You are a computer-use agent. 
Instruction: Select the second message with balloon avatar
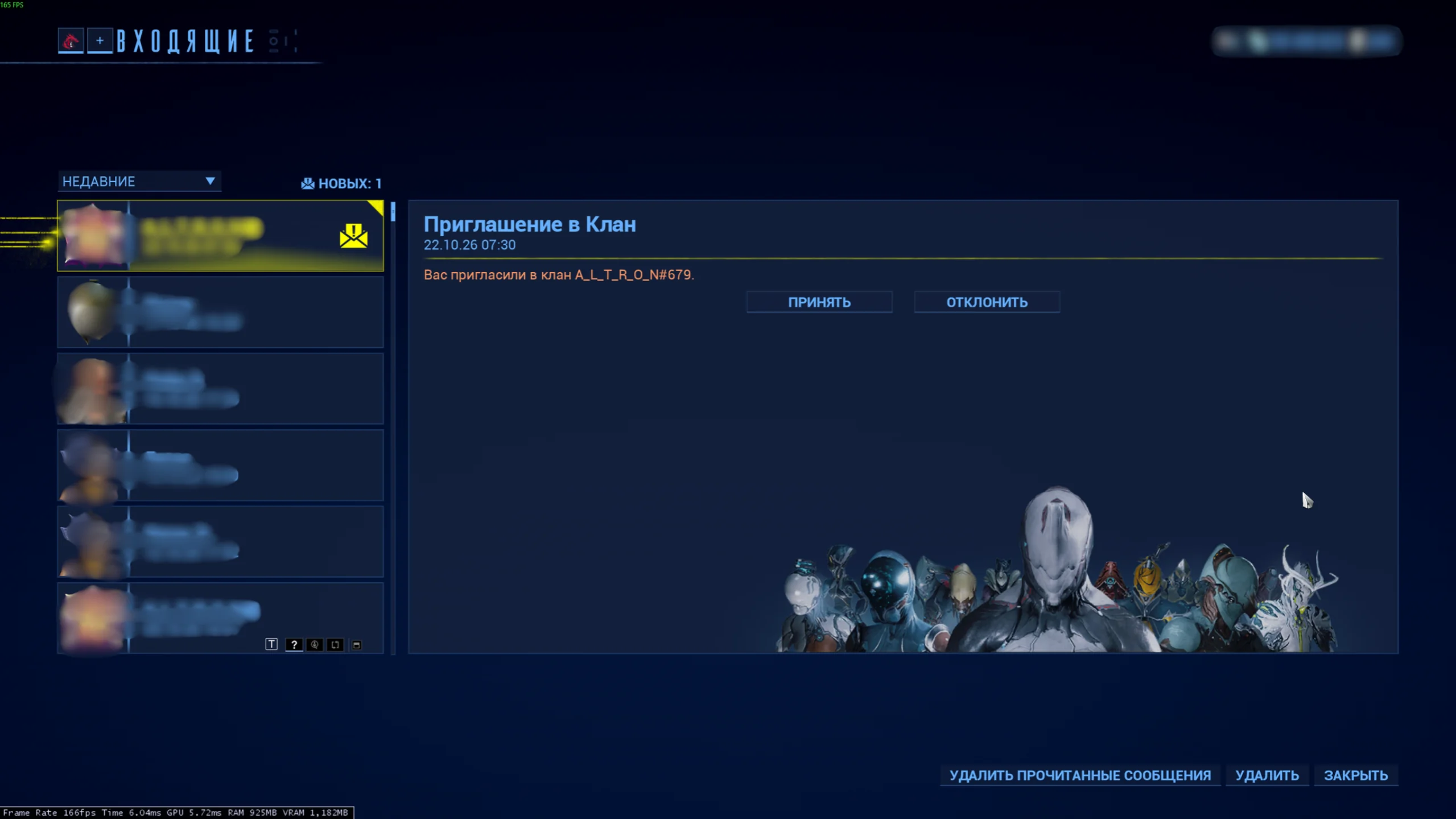[x=221, y=312]
